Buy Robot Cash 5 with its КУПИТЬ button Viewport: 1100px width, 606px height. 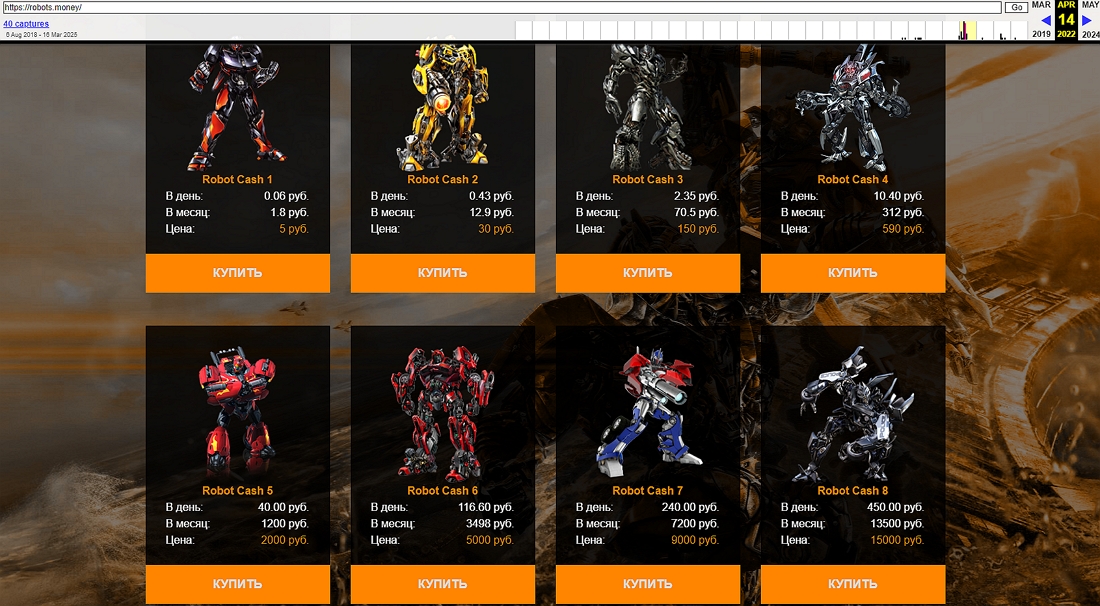(x=238, y=584)
